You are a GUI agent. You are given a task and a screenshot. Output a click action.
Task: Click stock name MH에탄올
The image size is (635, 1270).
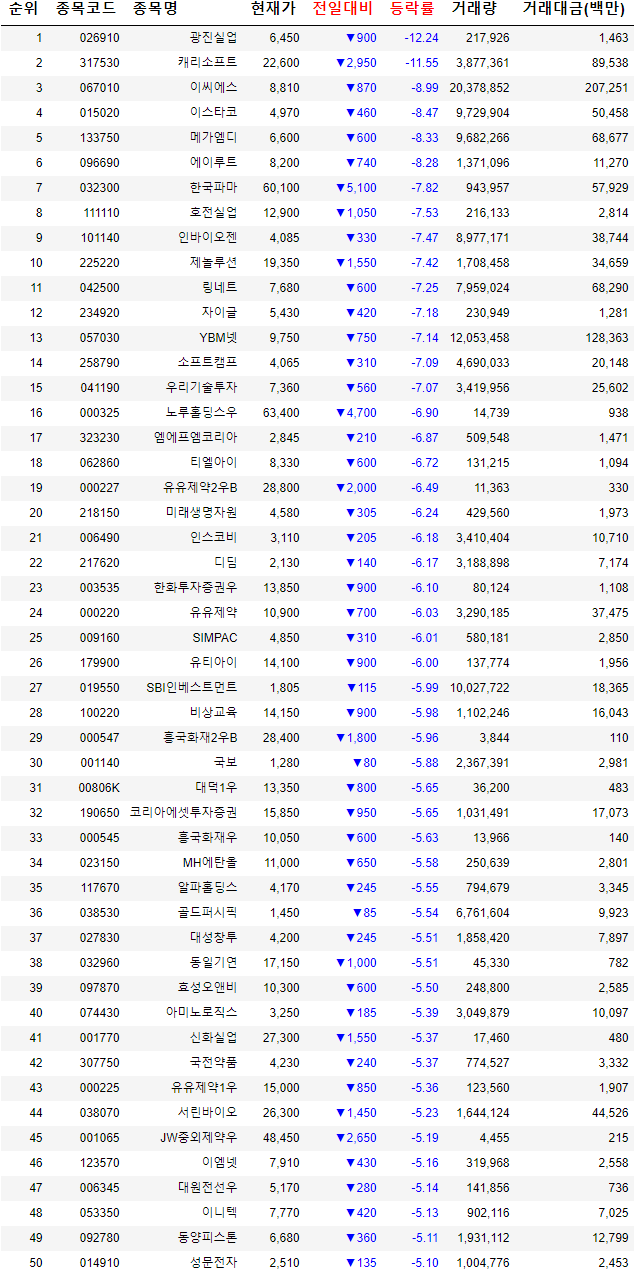click(x=209, y=863)
